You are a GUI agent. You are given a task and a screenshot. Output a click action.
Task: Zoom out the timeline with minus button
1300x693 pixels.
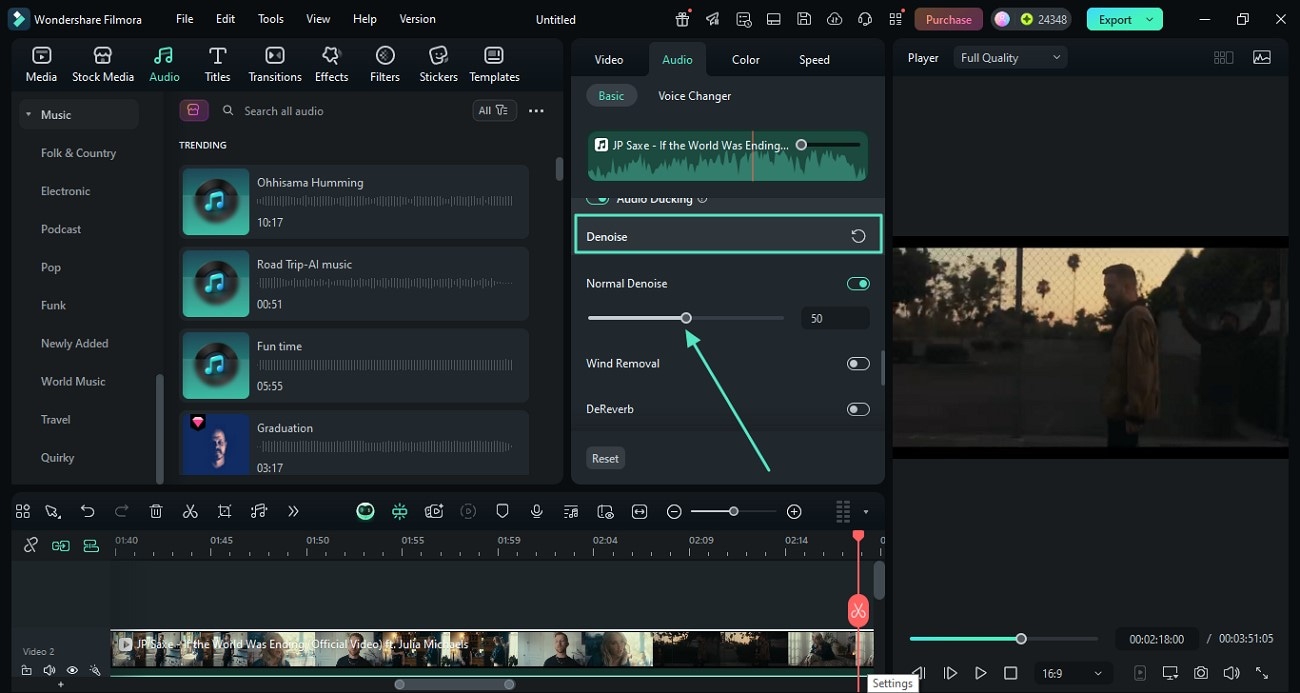coord(674,511)
